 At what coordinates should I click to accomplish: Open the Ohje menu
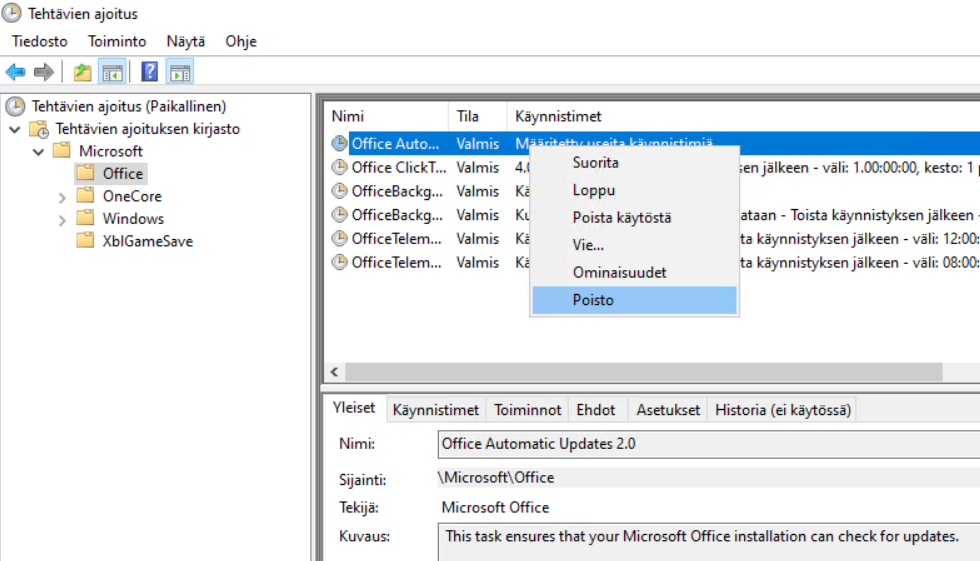[x=241, y=41]
